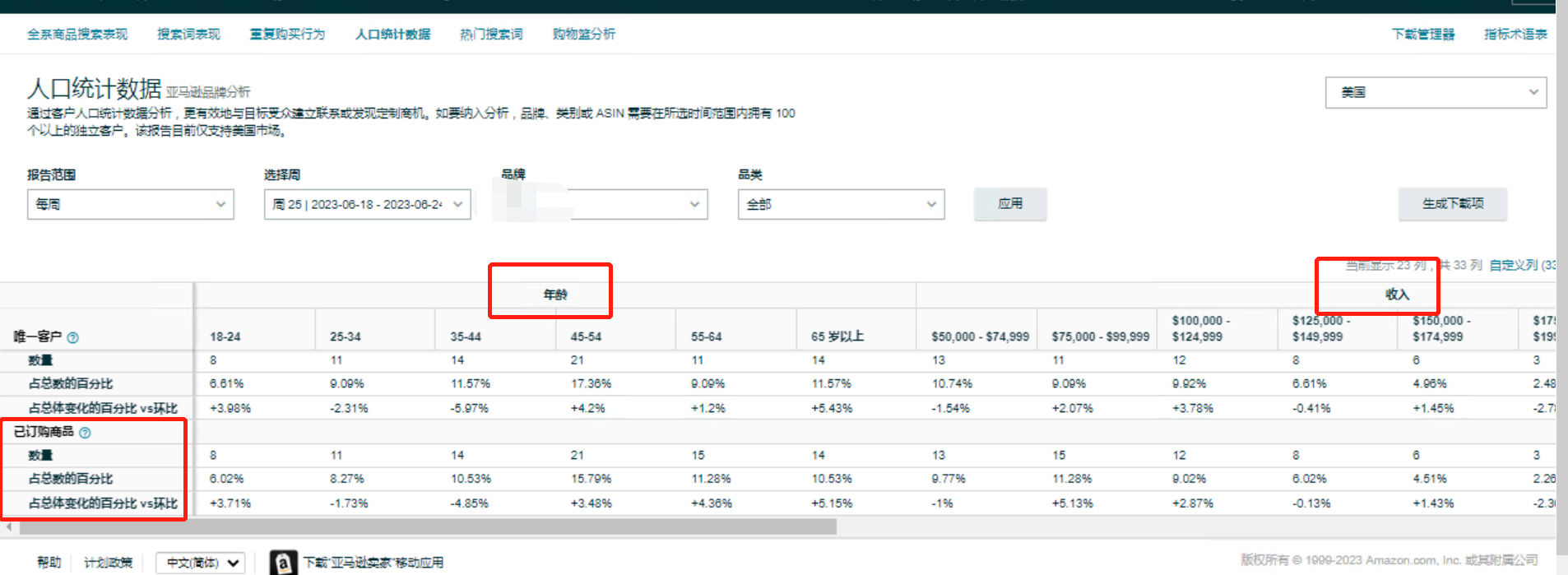Viewport: 1568px width, 575px height.
Task: Select the 人口统计数据 tab
Action: (x=393, y=35)
